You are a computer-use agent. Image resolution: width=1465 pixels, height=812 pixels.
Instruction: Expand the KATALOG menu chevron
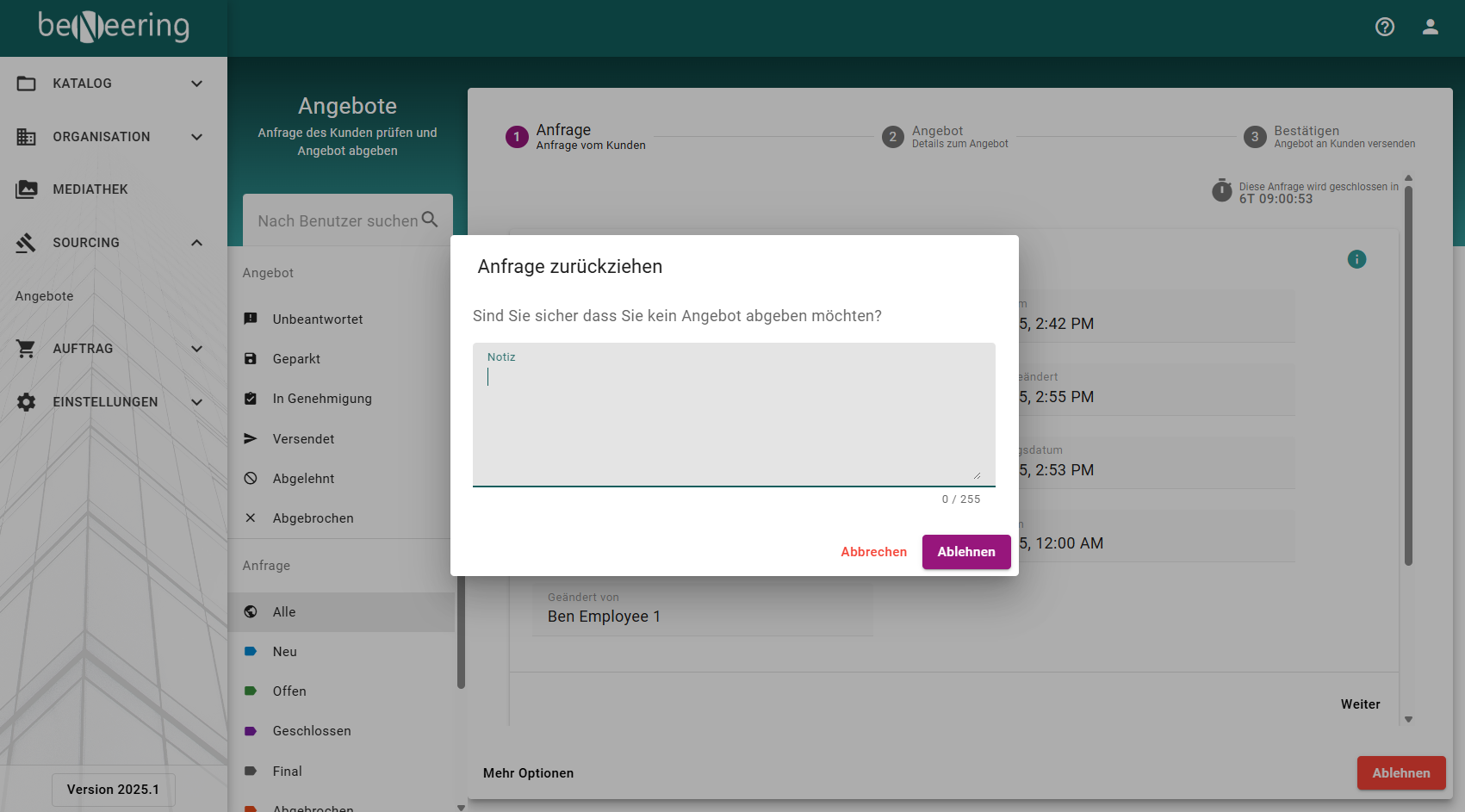(x=196, y=84)
